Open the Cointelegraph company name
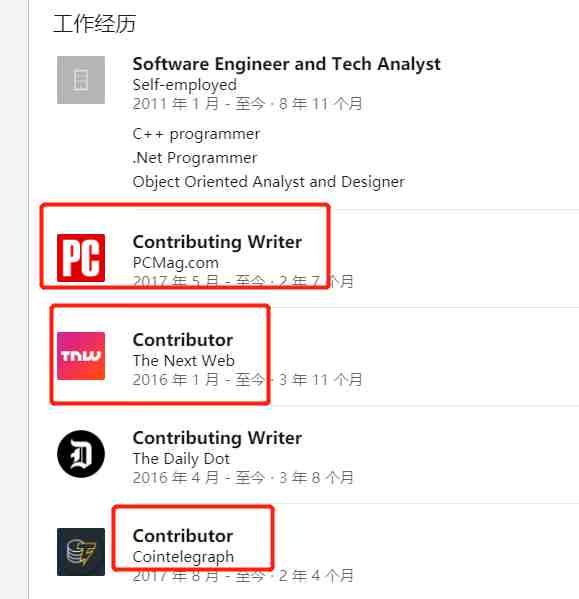The height and width of the screenshot is (599, 579). pyautogui.click(x=183, y=557)
